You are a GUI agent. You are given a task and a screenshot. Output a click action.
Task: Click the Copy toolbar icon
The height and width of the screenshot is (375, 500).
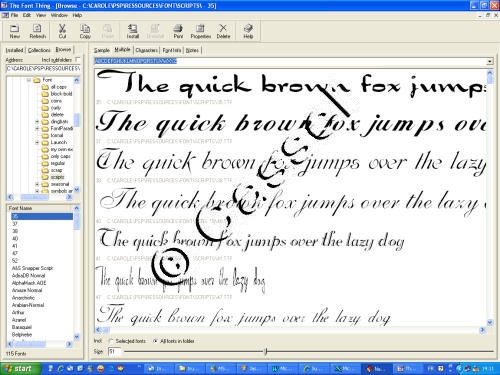[x=85, y=31]
